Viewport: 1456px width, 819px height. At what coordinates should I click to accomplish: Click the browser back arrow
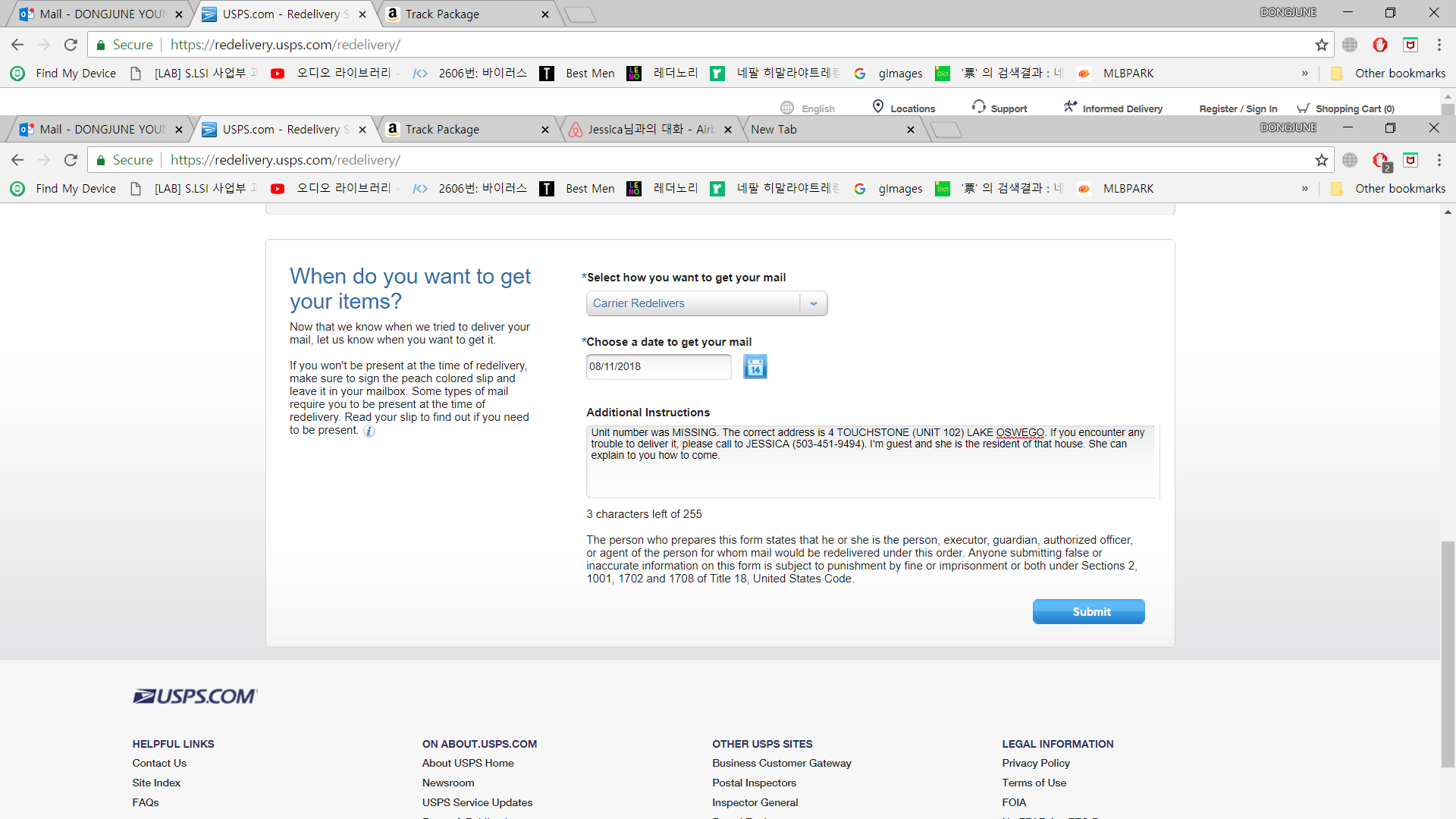[x=17, y=160]
